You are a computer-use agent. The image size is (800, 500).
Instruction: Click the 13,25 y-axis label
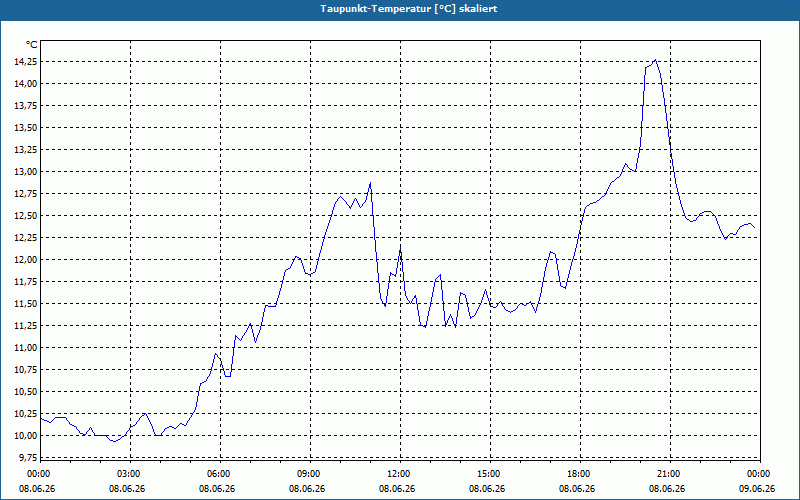click(x=26, y=149)
